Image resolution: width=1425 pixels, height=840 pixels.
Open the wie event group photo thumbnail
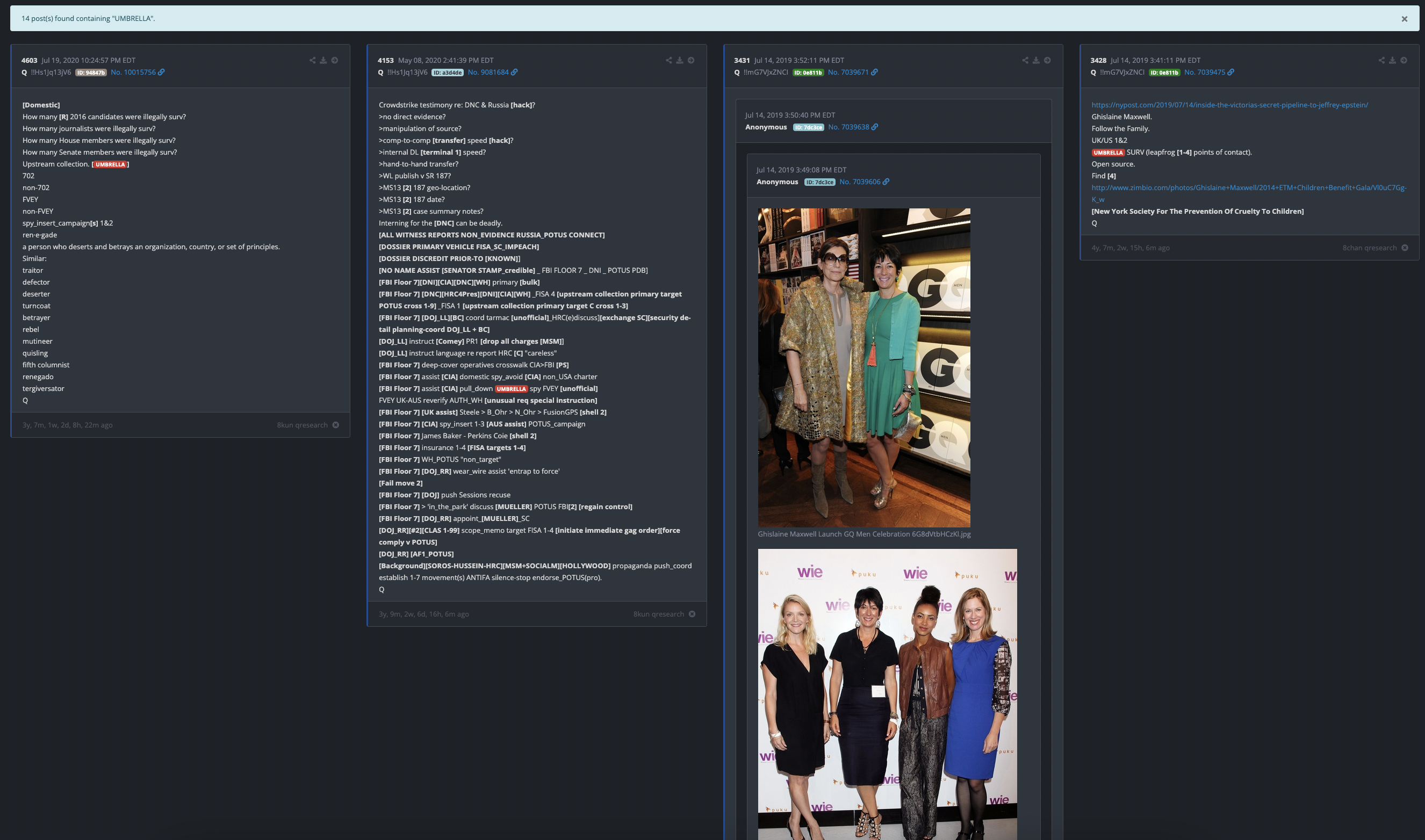[x=887, y=694]
